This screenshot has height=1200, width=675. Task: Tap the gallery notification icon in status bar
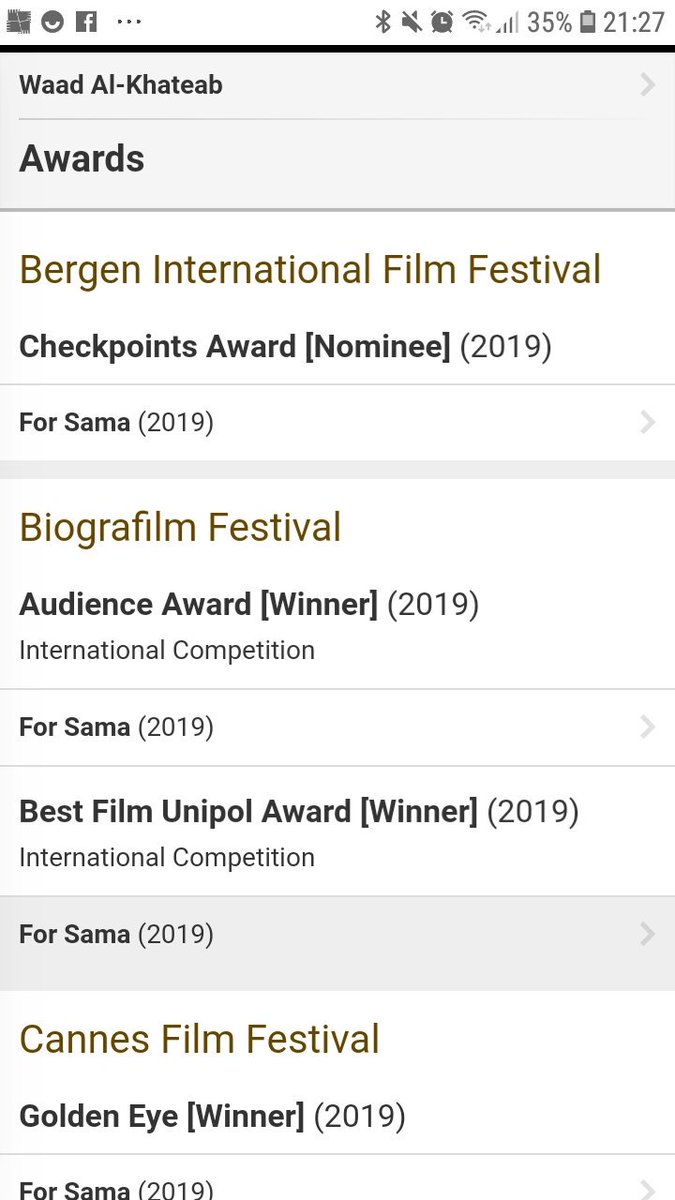click(18, 21)
